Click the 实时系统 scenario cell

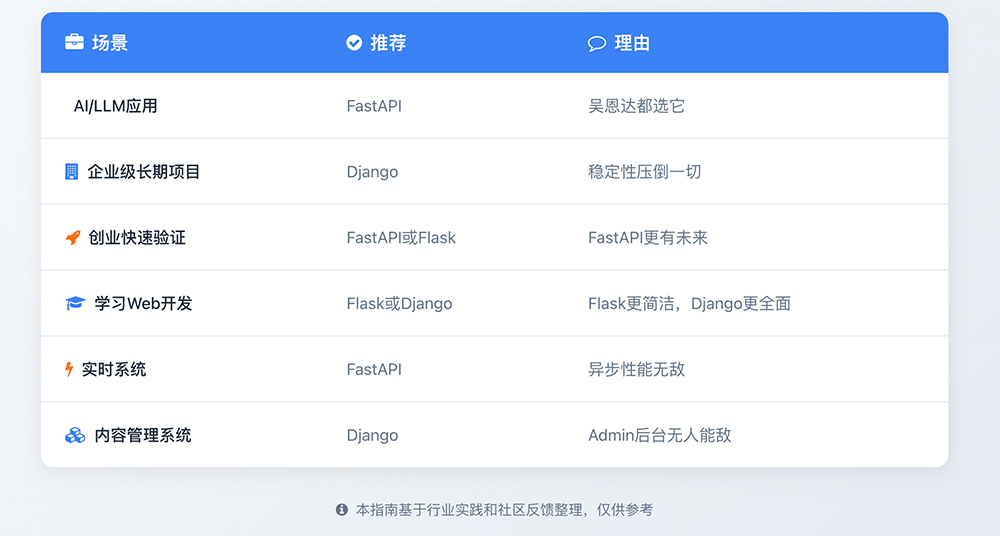[114, 369]
